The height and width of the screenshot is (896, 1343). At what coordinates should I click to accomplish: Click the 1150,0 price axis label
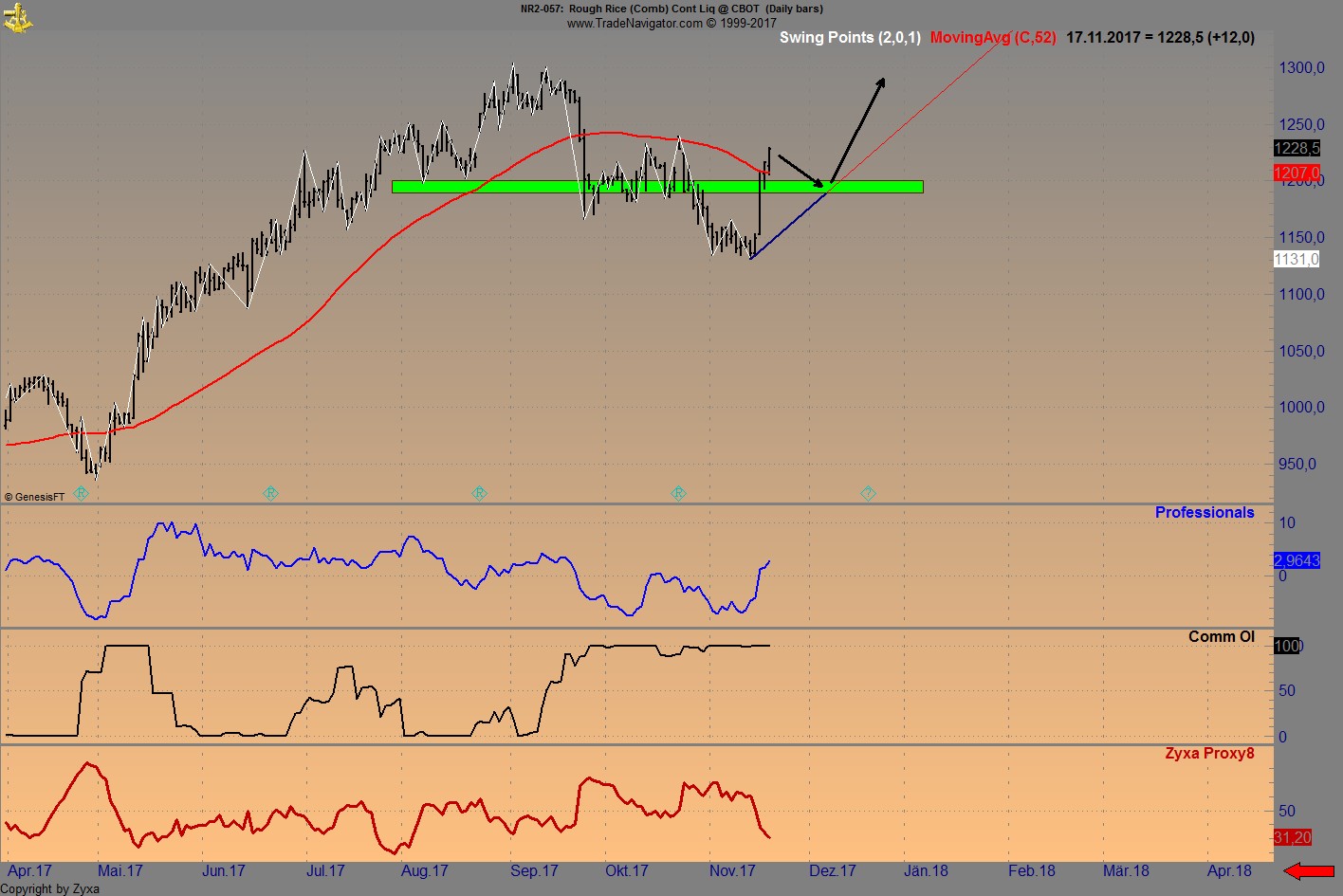click(x=1301, y=238)
